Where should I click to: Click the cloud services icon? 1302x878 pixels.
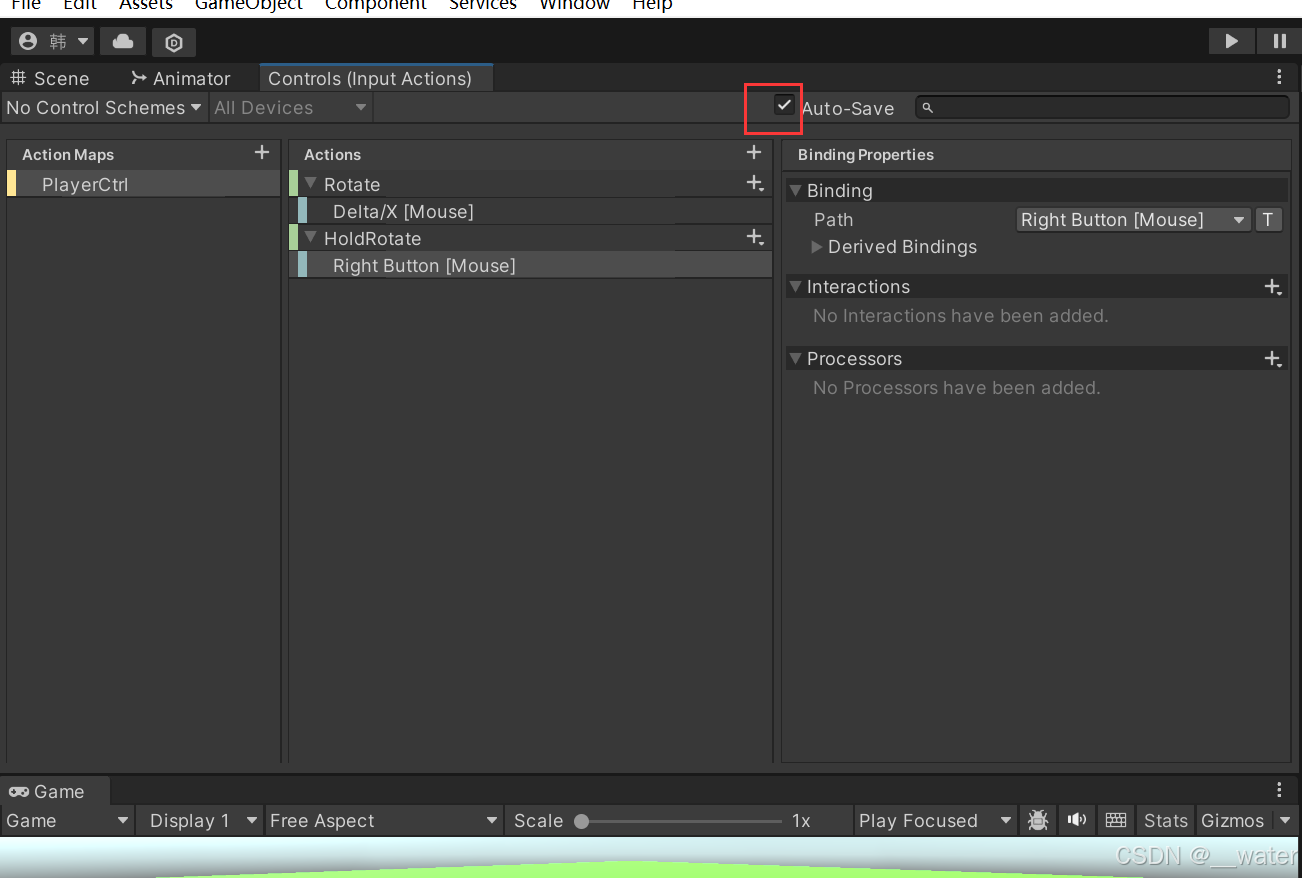point(123,41)
